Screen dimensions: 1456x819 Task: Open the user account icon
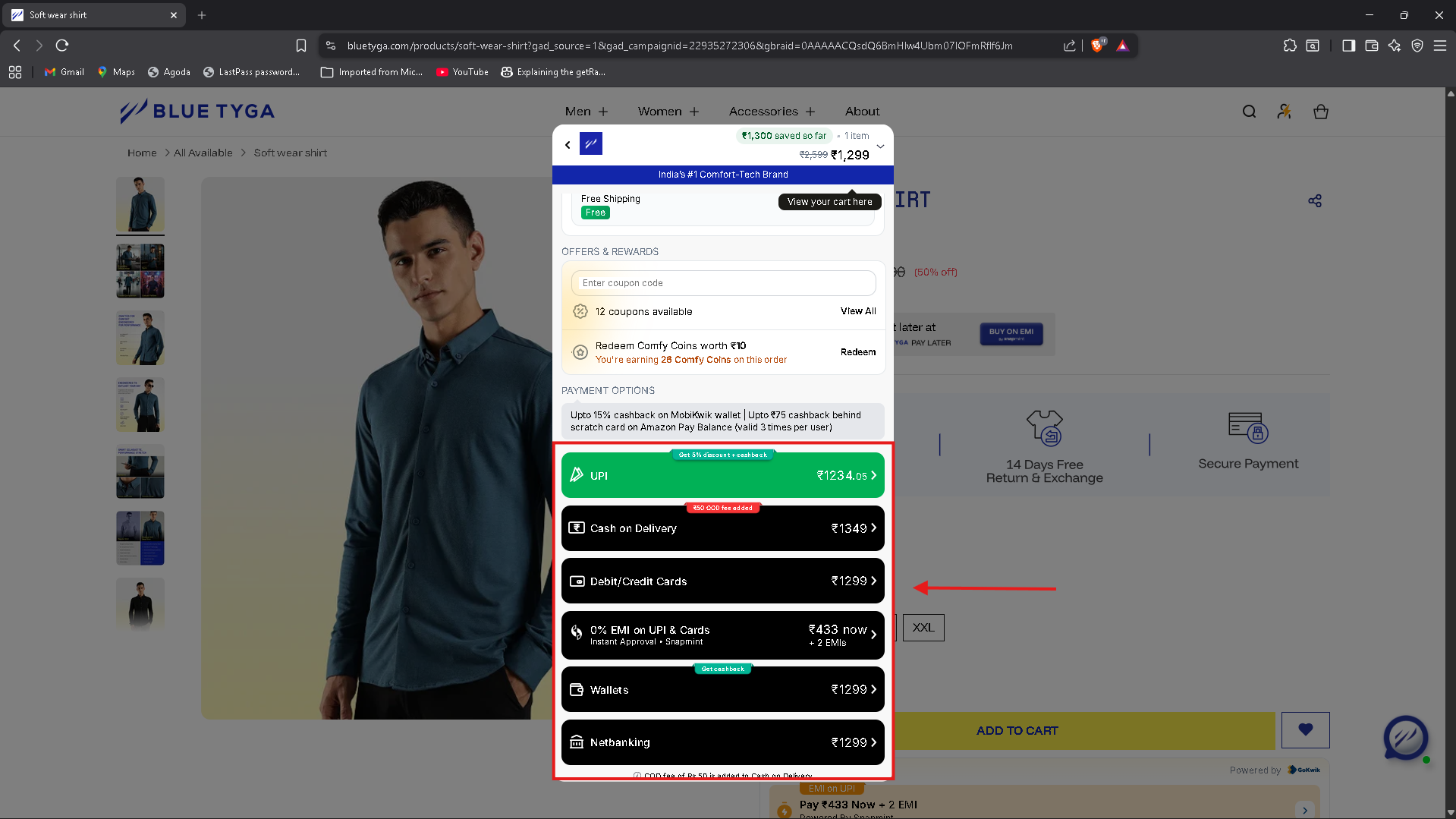point(1285,112)
